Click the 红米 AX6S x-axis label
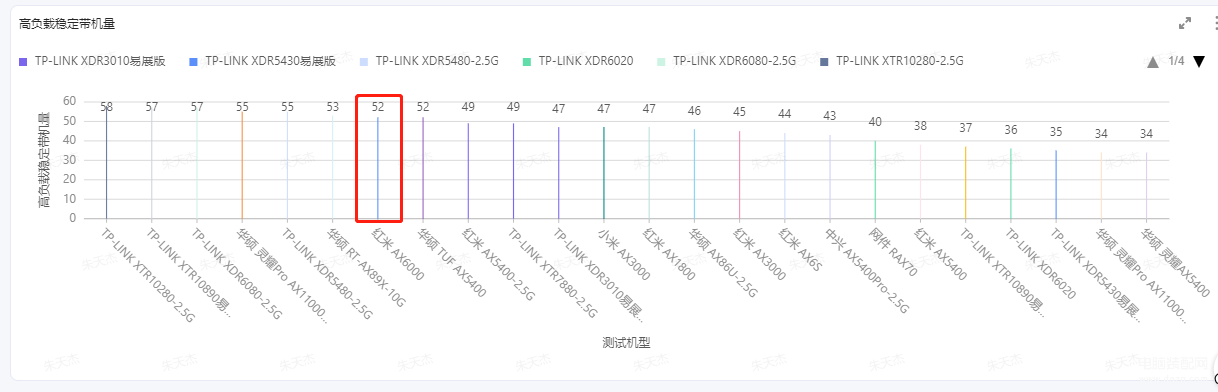The width and height of the screenshot is (1218, 392). [798, 250]
